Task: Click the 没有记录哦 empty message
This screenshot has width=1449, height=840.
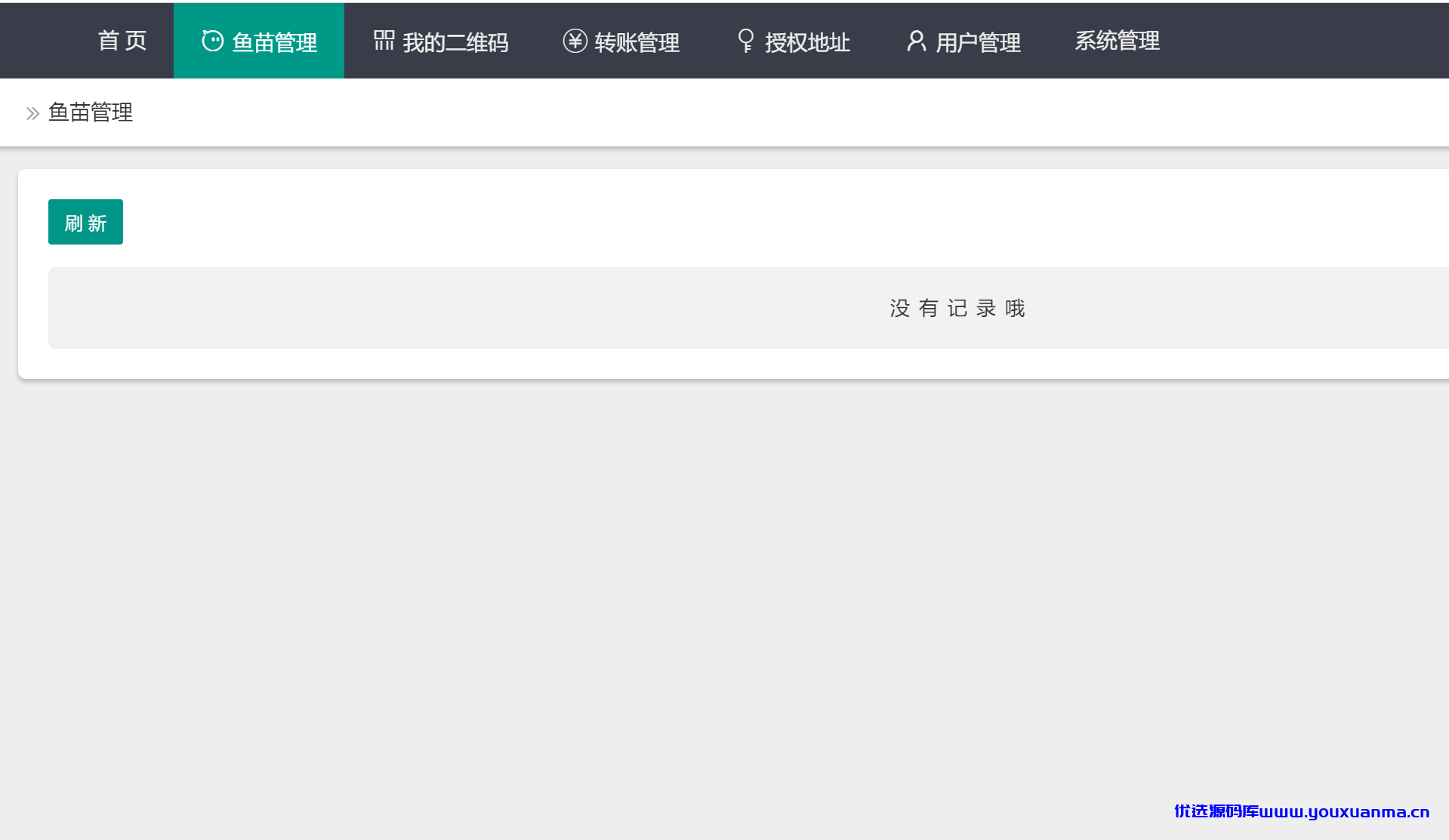Action: (x=957, y=308)
